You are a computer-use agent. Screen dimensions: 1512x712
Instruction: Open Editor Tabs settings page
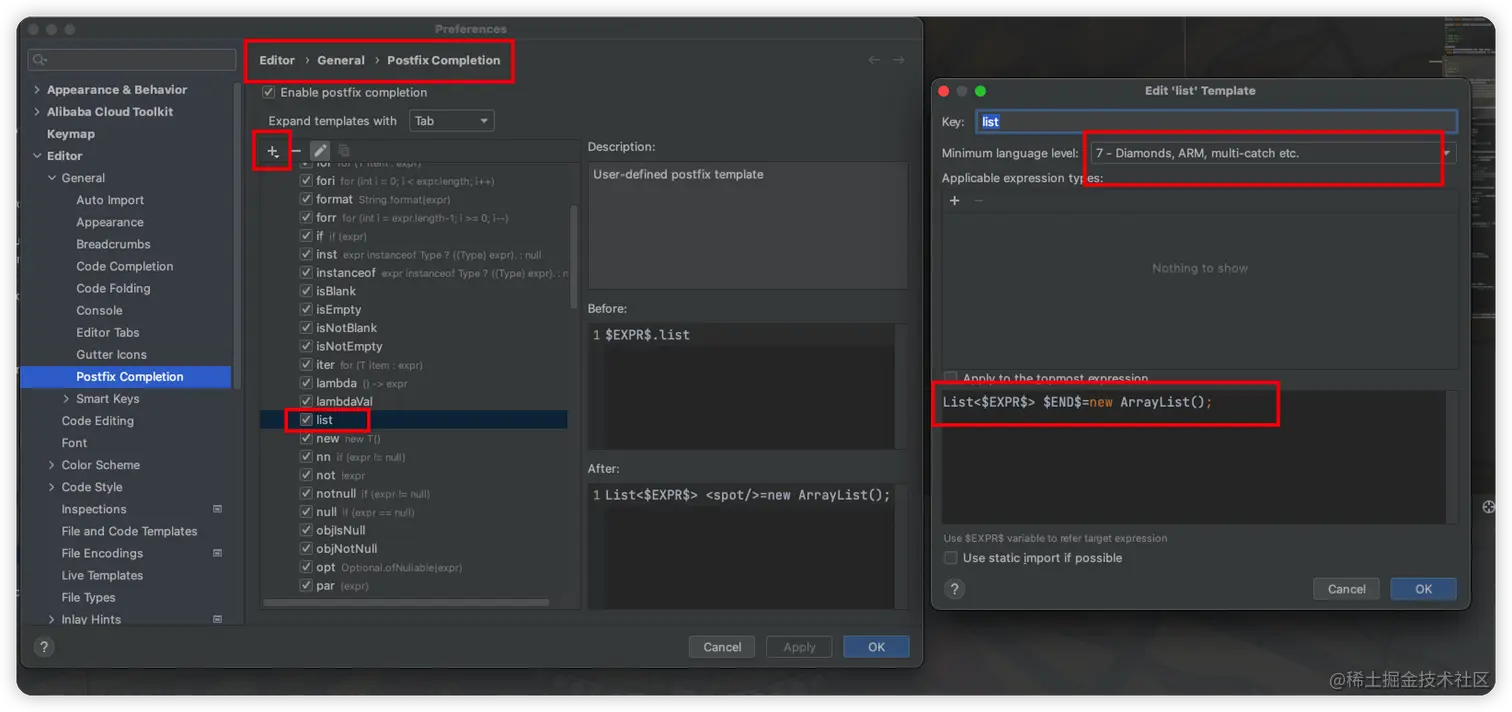point(108,333)
